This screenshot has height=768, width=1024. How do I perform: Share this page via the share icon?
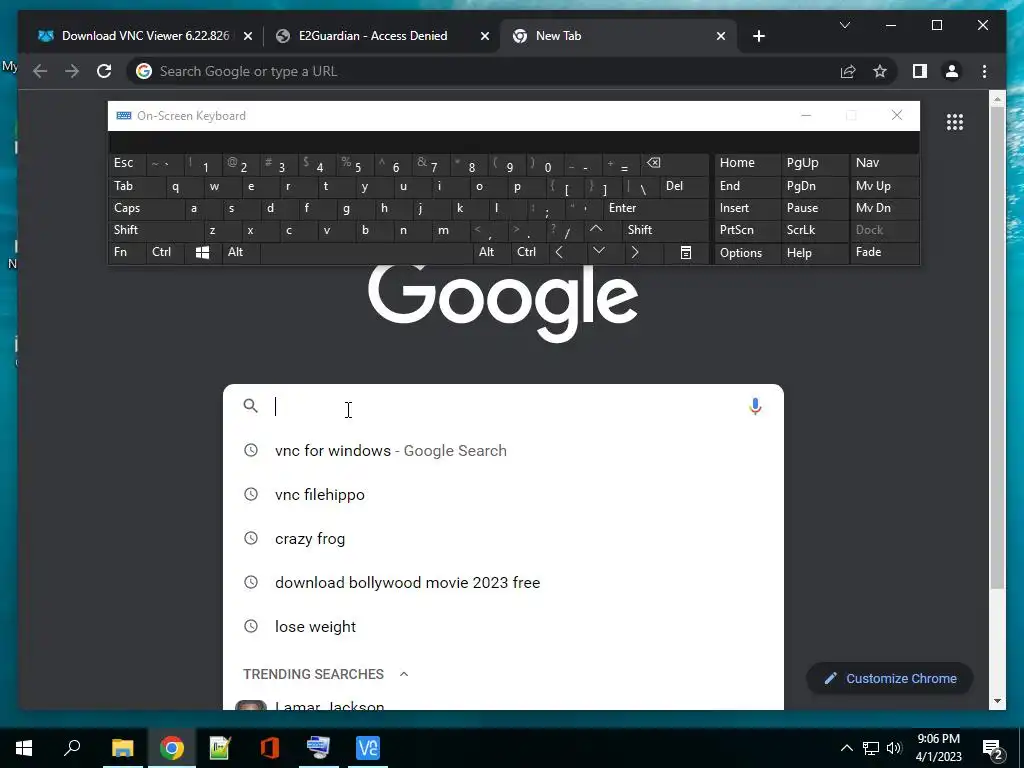[x=848, y=71]
